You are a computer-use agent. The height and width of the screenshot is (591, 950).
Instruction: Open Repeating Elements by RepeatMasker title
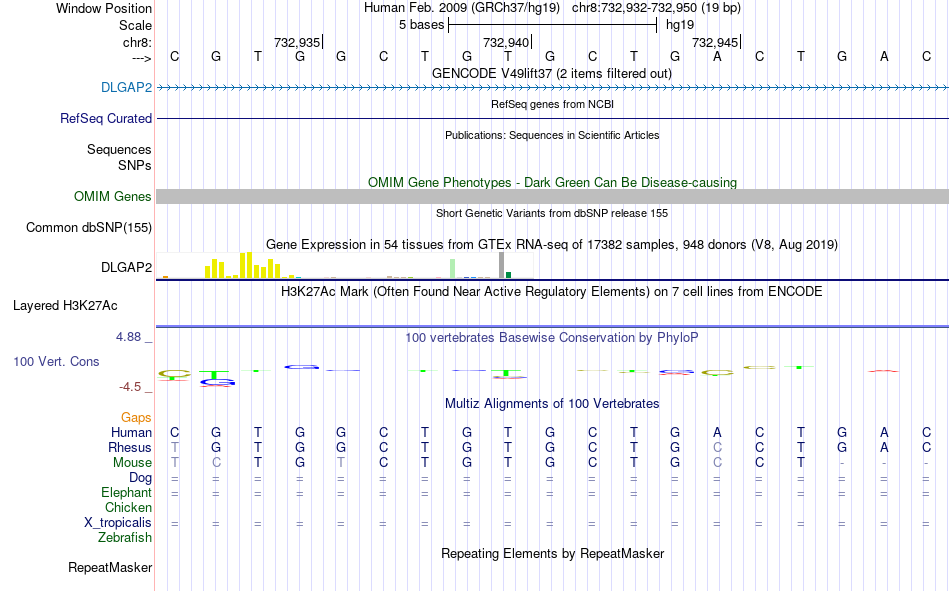(x=553, y=553)
